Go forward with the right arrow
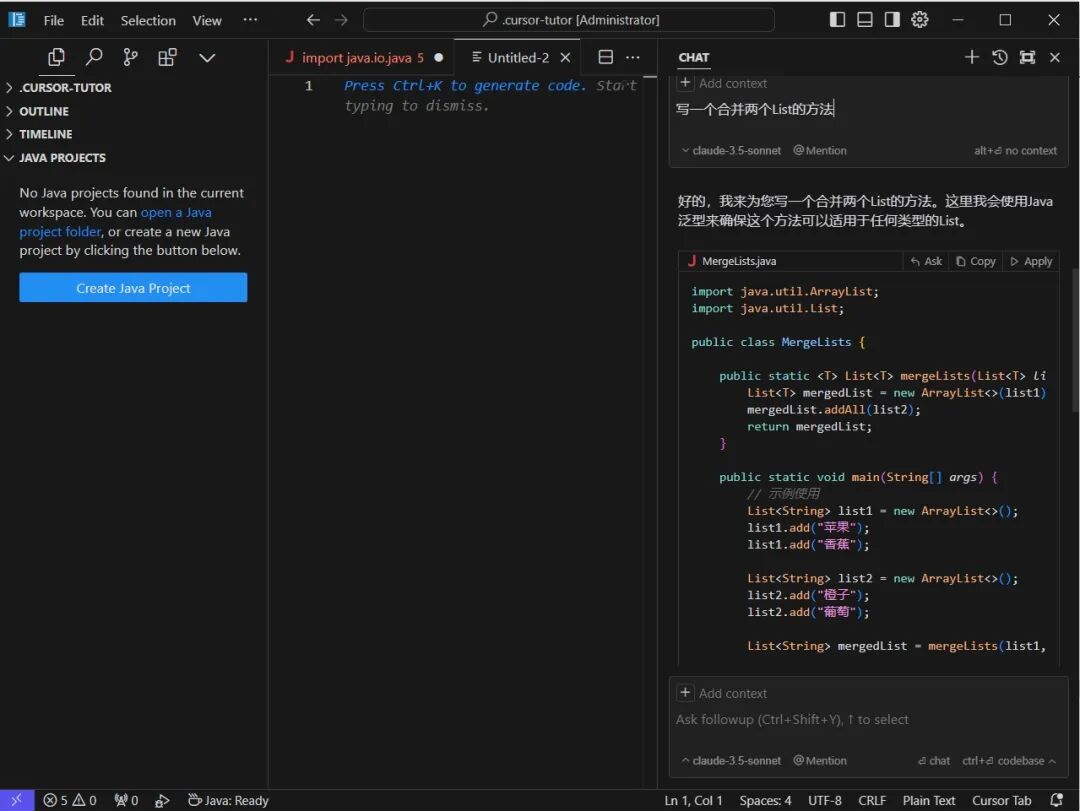 pyautogui.click(x=341, y=20)
